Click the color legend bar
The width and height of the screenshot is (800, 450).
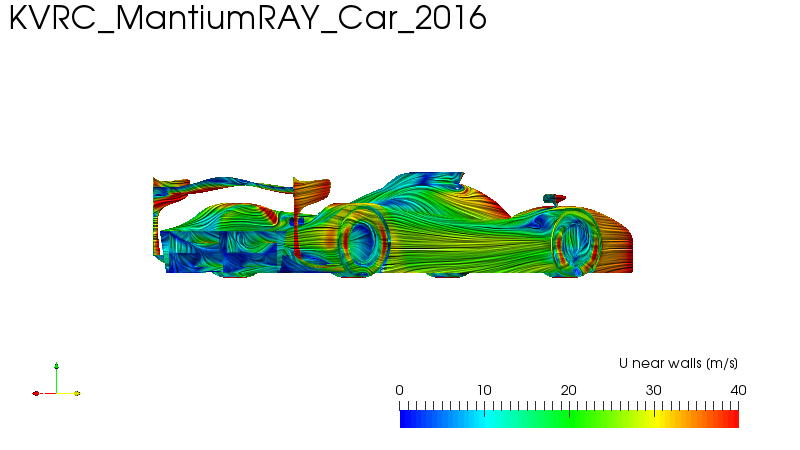click(569, 419)
